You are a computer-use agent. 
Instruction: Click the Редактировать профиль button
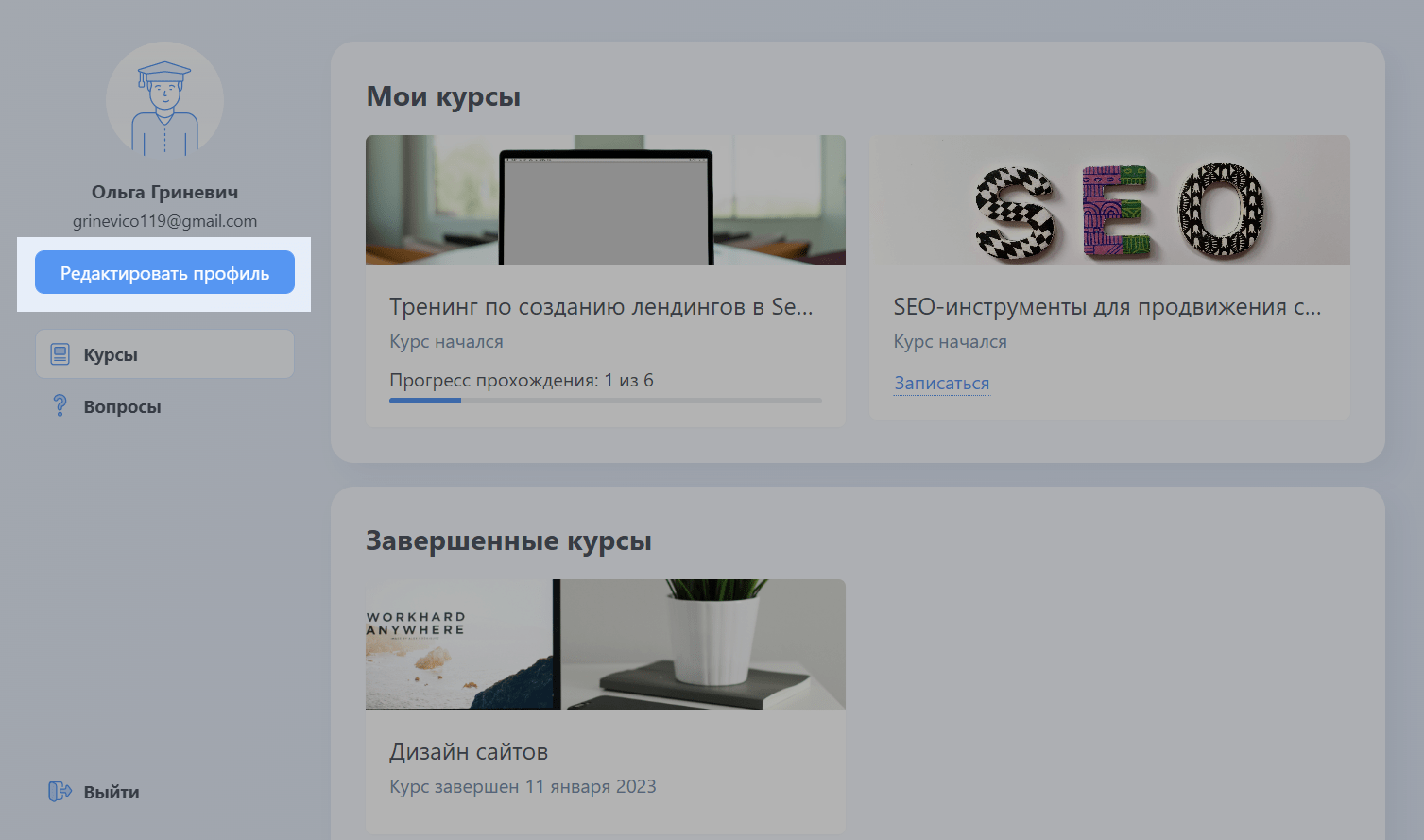(164, 272)
